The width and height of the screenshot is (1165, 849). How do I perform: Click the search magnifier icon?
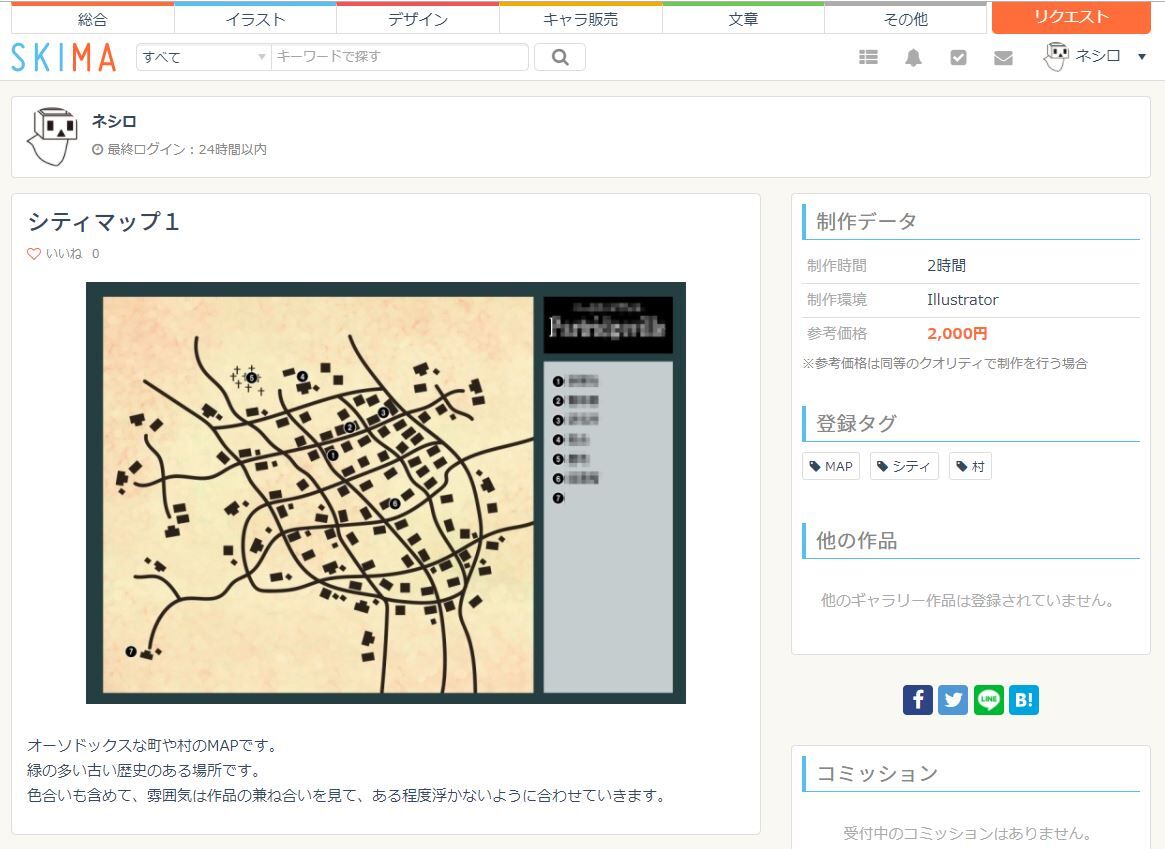(x=559, y=57)
